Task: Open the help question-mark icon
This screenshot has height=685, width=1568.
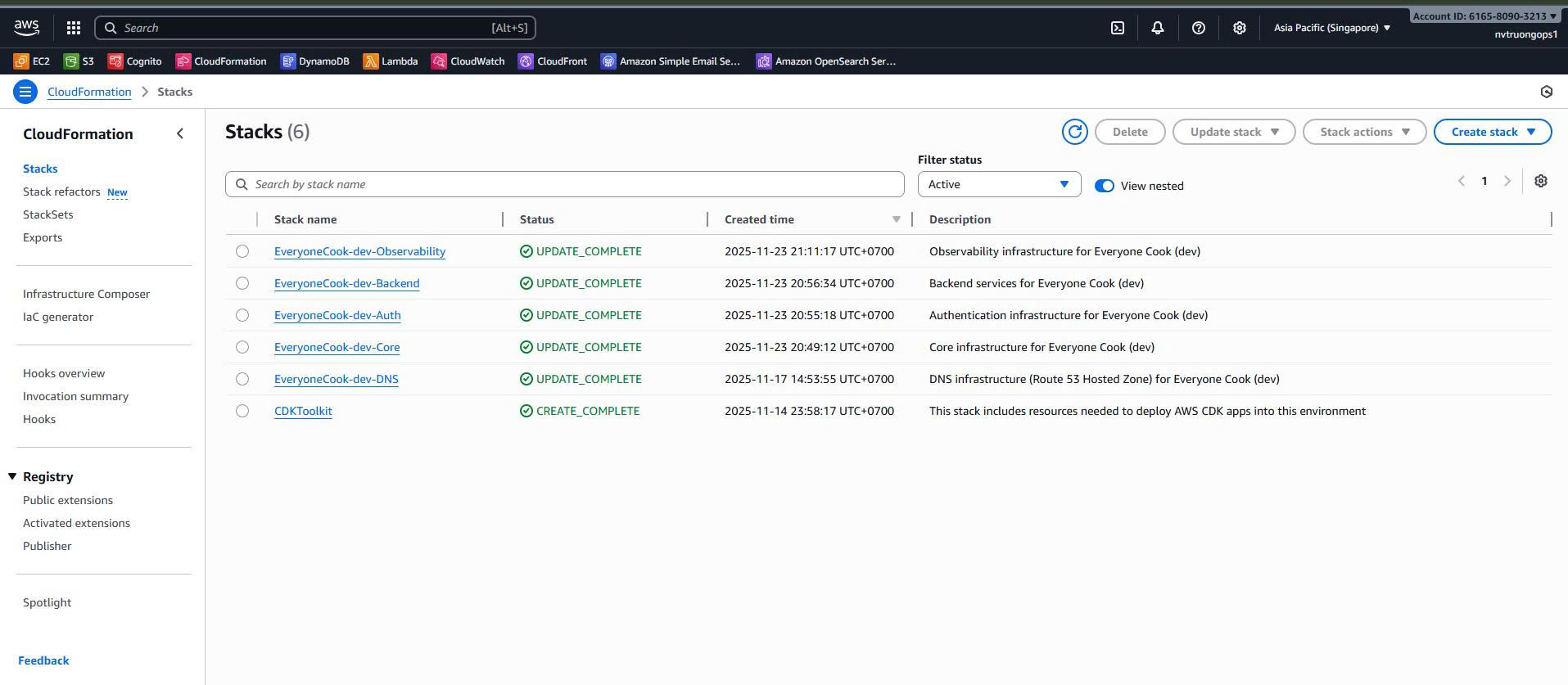Action: click(x=1199, y=28)
